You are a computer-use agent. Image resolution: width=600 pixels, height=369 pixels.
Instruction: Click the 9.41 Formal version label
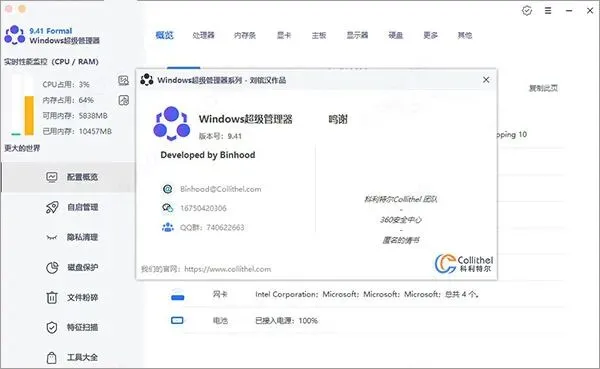click(x=51, y=31)
